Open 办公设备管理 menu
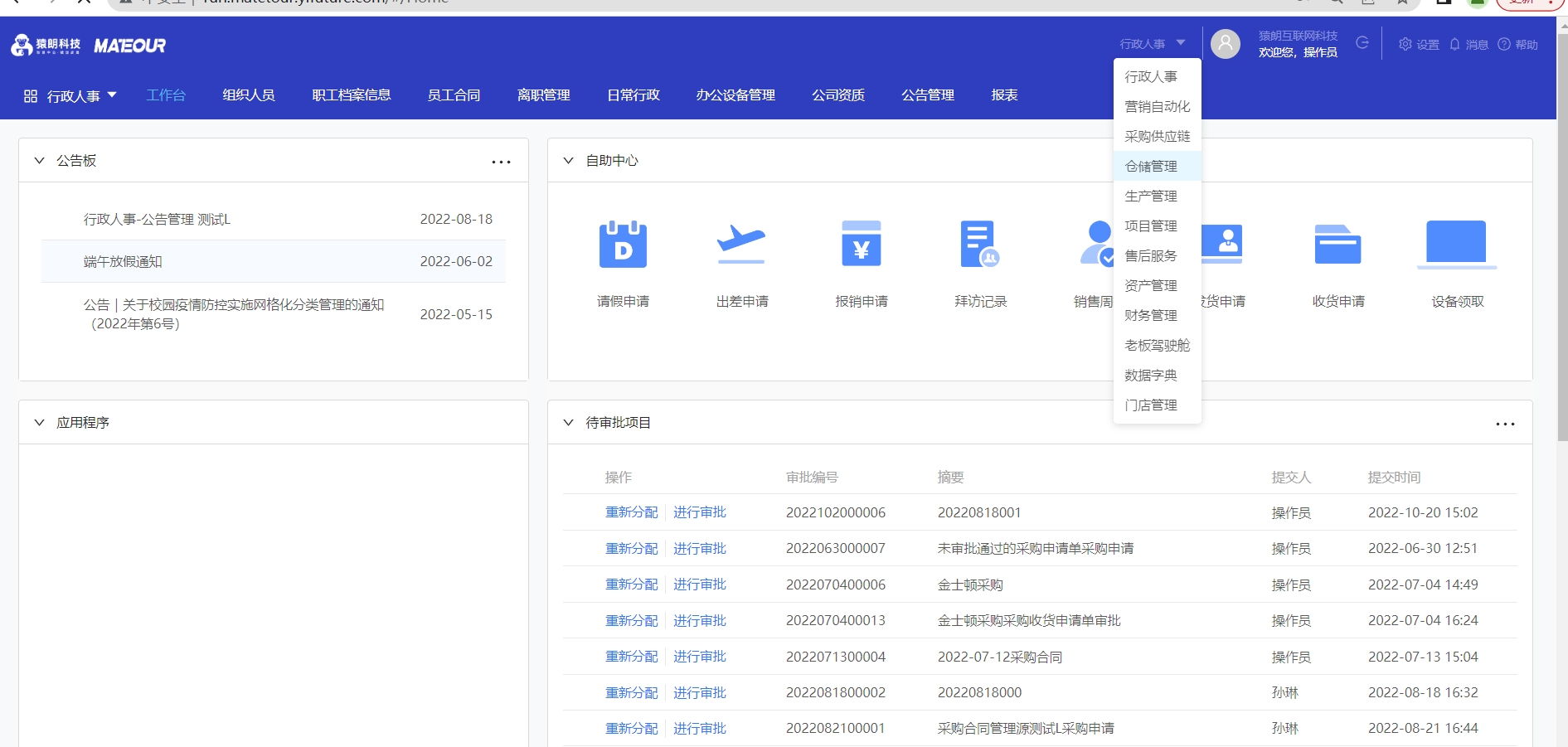The width and height of the screenshot is (1568, 747). coord(735,95)
